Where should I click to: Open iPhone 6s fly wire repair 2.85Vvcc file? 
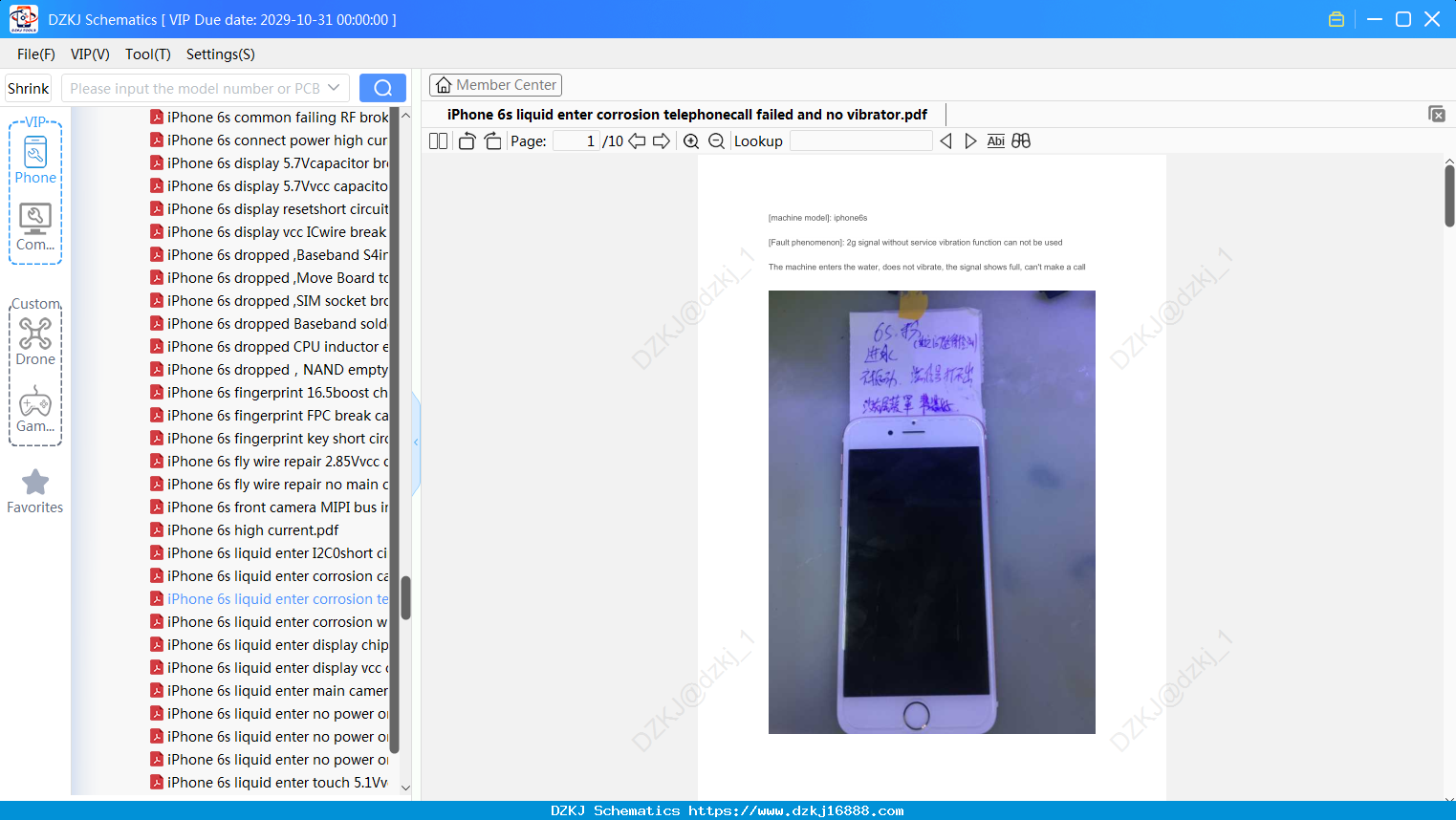point(270,462)
